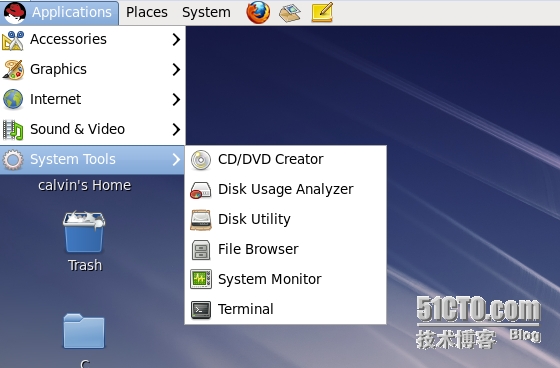Open the Graphics menu entry
Image resolution: width=560 pixels, height=368 pixels.
coord(92,69)
